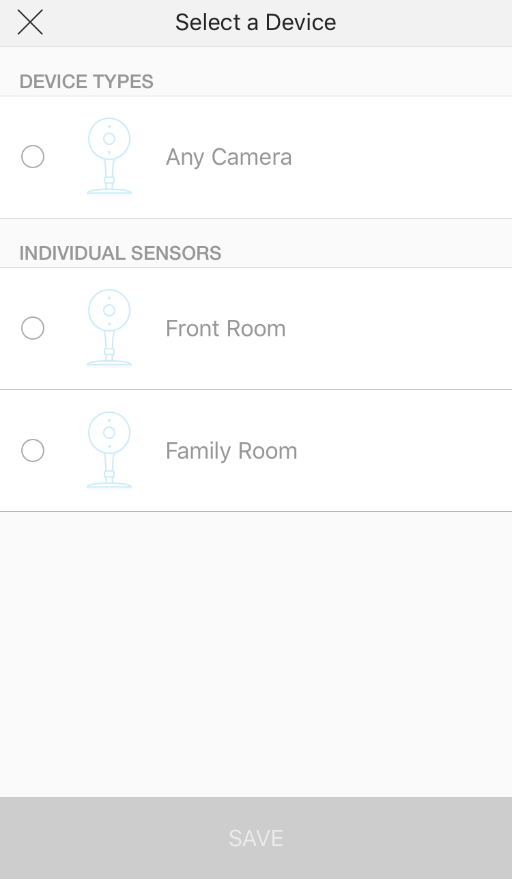Screen dimensions: 512x879
Task: Select the Front Room radio button
Action: point(33,328)
